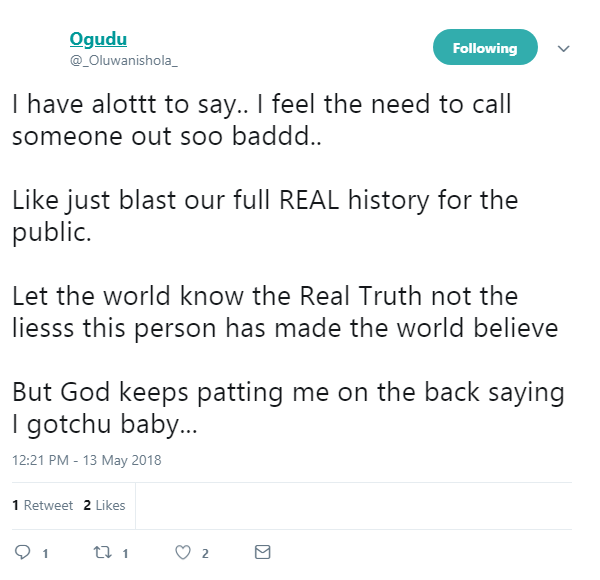This screenshot has width=600, height=580.
Task: Click the 'Like just blast our full' paragraph
Action: click(265, 215)
